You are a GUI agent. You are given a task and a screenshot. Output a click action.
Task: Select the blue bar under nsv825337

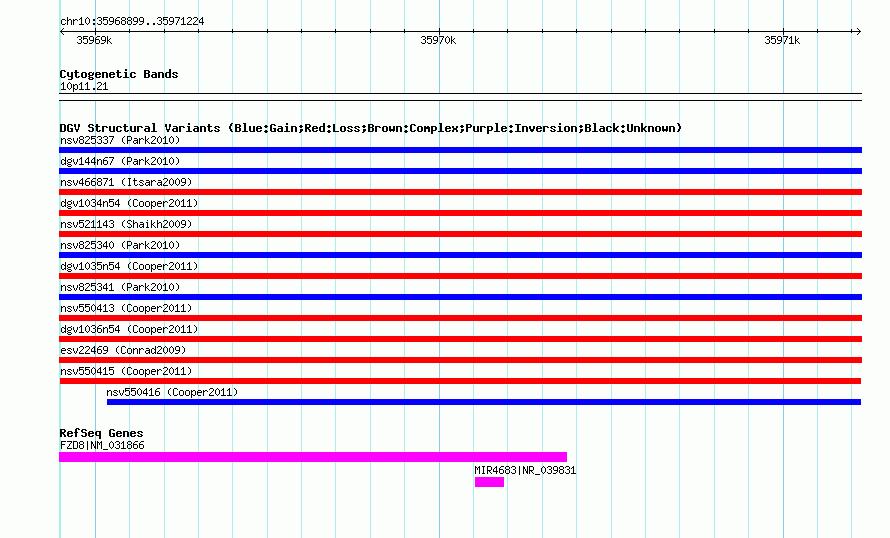click(x=460, y=150)
